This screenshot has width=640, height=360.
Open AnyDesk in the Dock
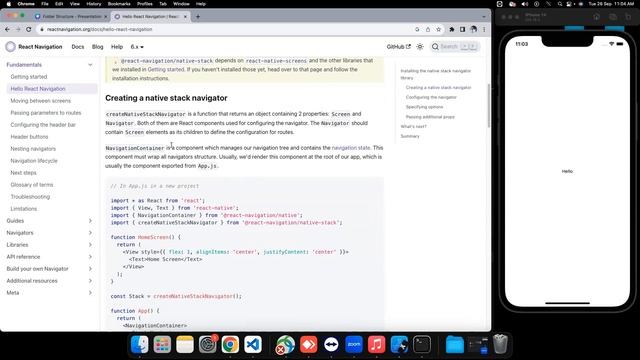pyautogui.click(x=309, y=344)
